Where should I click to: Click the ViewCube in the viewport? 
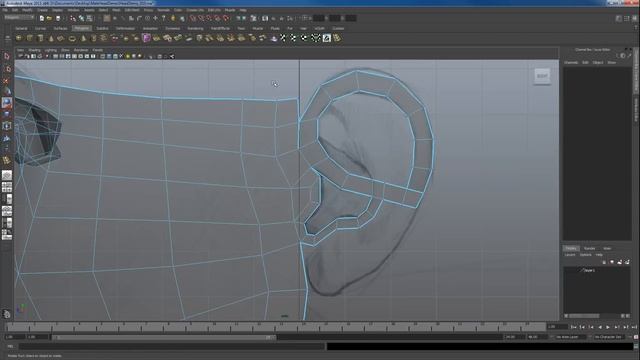542,76
